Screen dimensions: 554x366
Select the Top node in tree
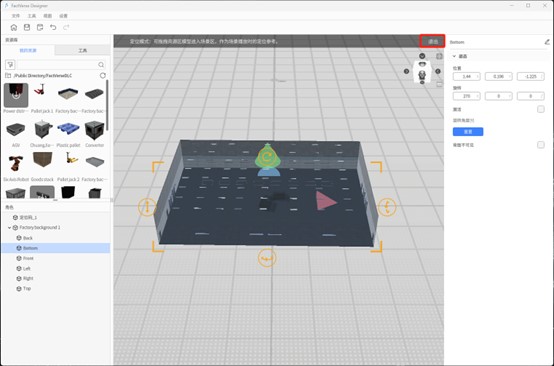coord(56,289)
